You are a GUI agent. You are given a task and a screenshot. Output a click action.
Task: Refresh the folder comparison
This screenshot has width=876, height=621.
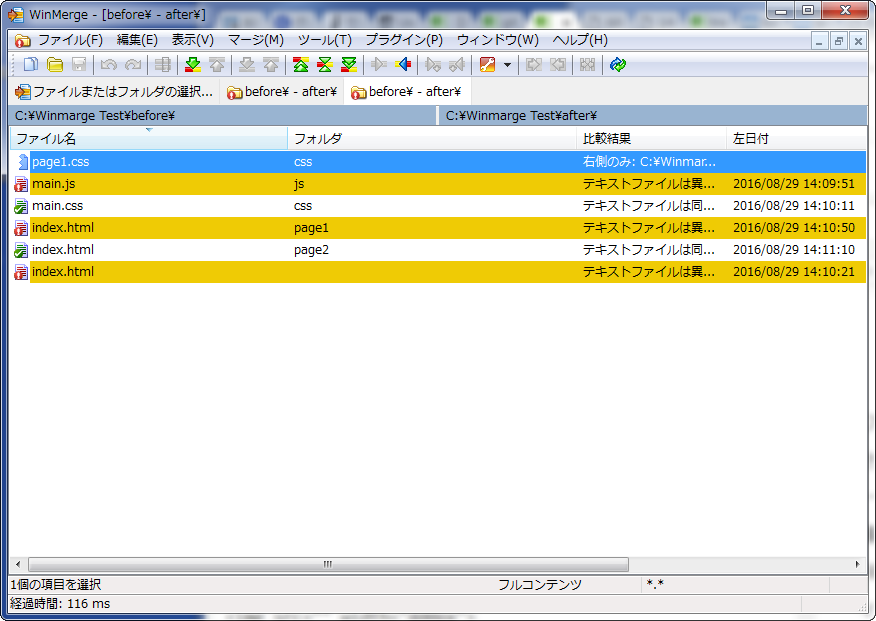618,64
